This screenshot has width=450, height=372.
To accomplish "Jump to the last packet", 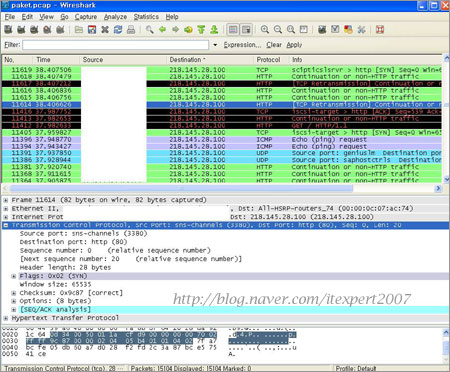I will [214, 30].
